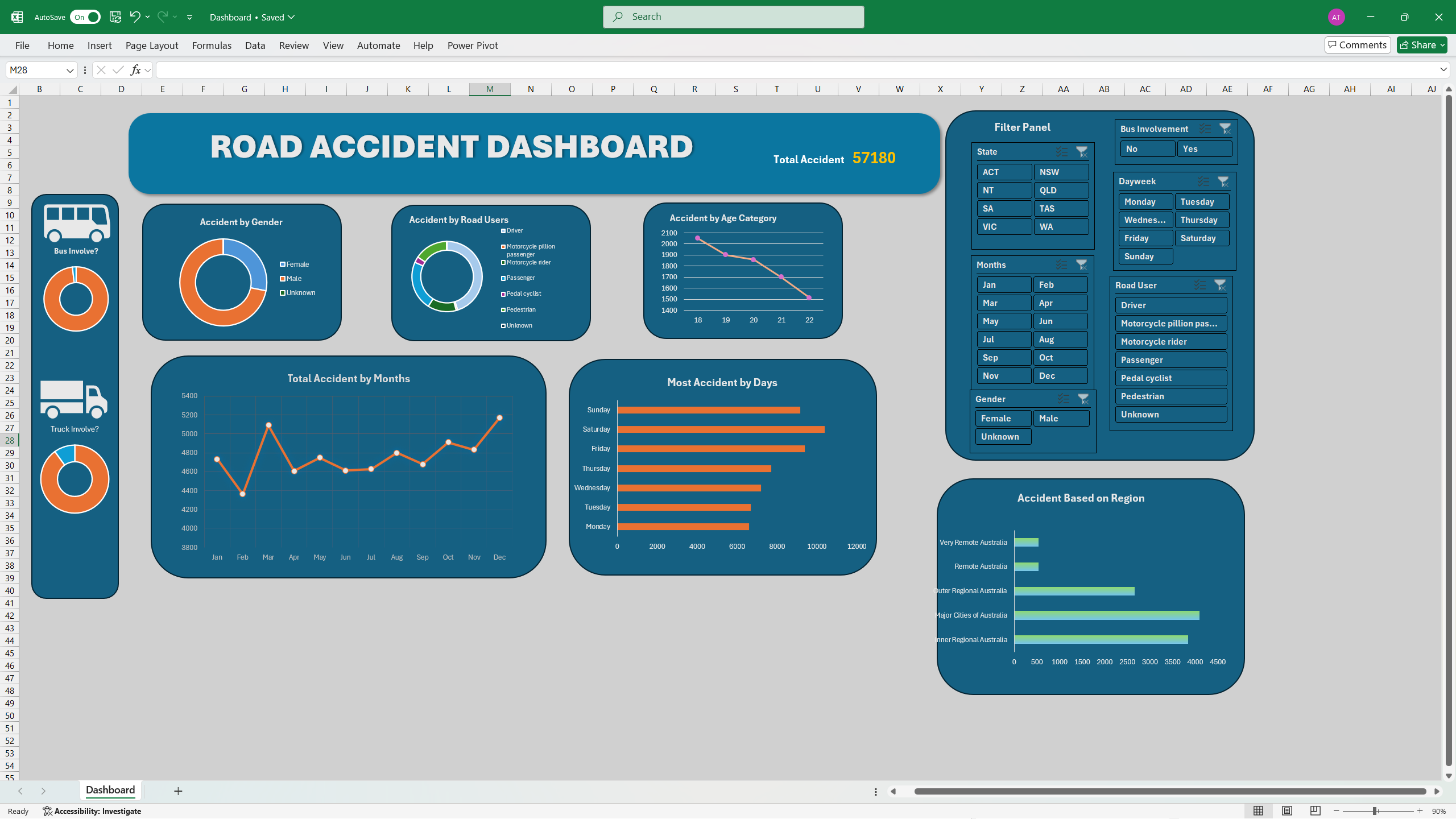Open the Dashboard Saved file dropdown
The height and width of the screenshot is (819, 1456).
tap(252, 17)
